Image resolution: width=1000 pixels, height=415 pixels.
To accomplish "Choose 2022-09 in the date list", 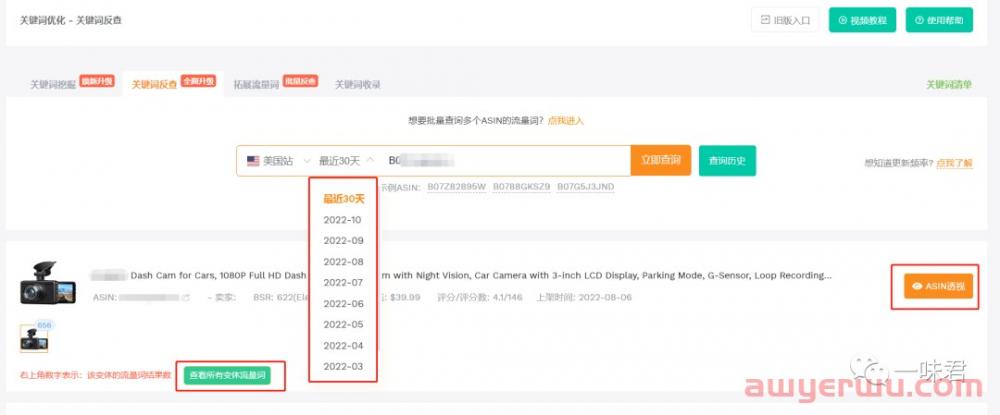I will [x=343, y=241].
